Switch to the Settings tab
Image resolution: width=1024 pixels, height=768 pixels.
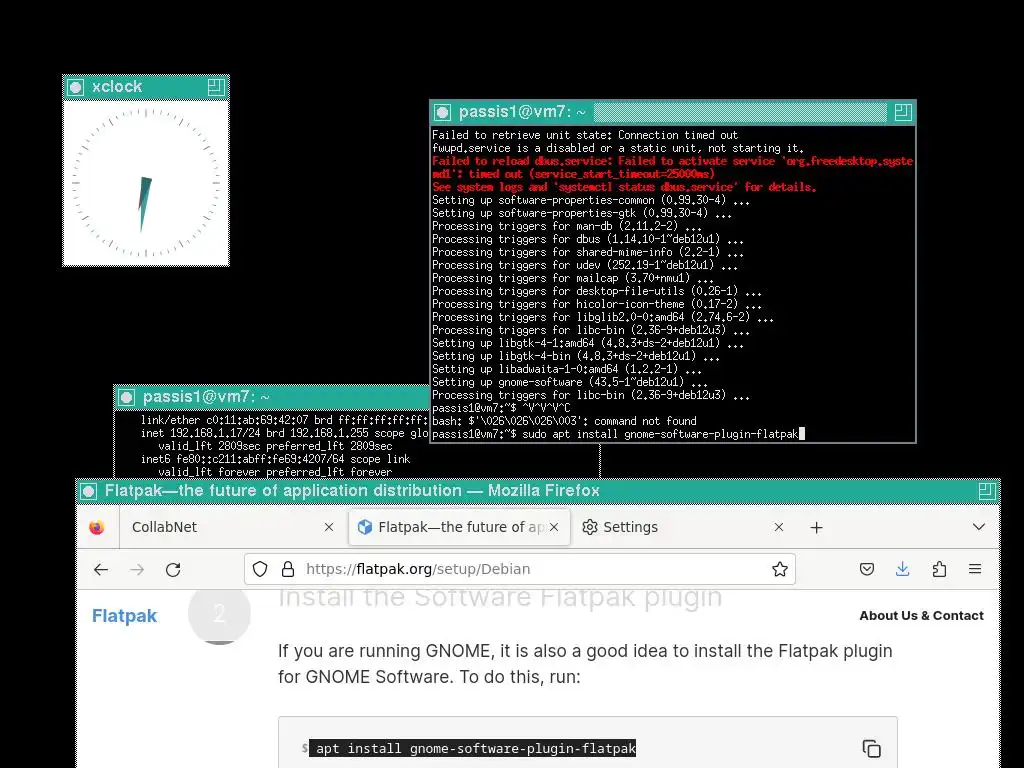pos(684,527)
